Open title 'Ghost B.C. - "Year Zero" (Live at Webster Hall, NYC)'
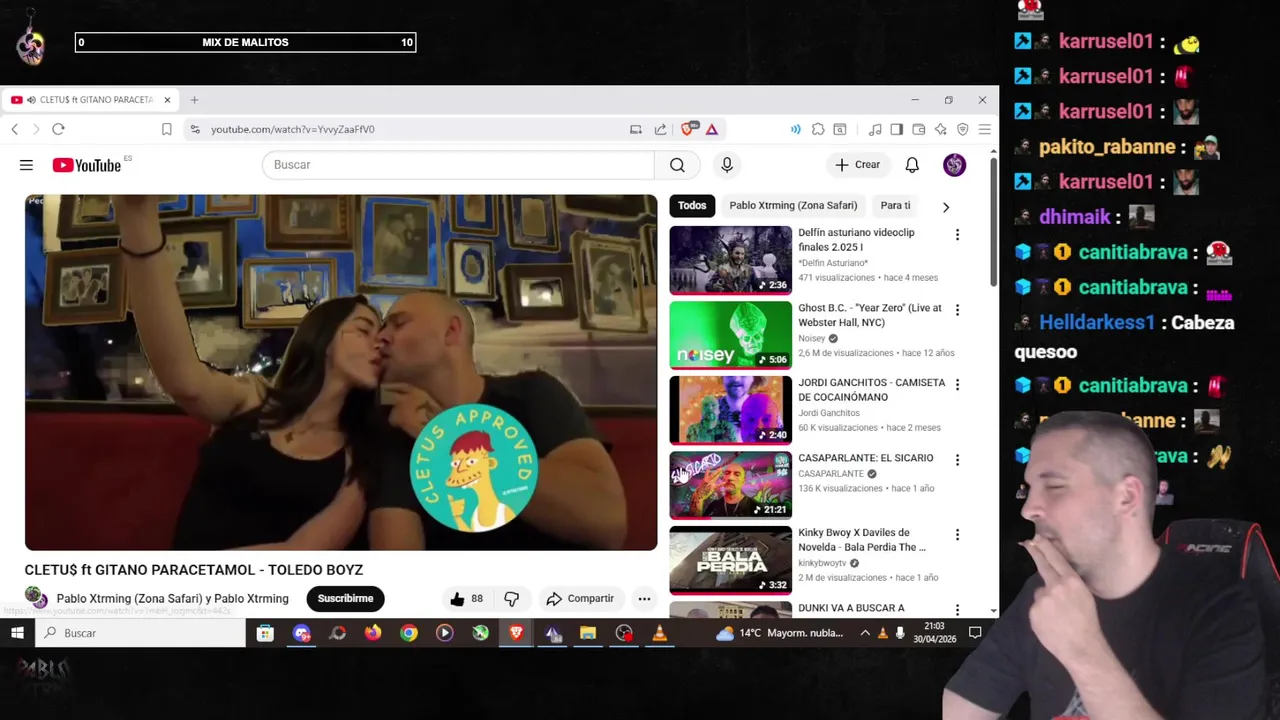The image size is (1280, 720). click(869, 315)
